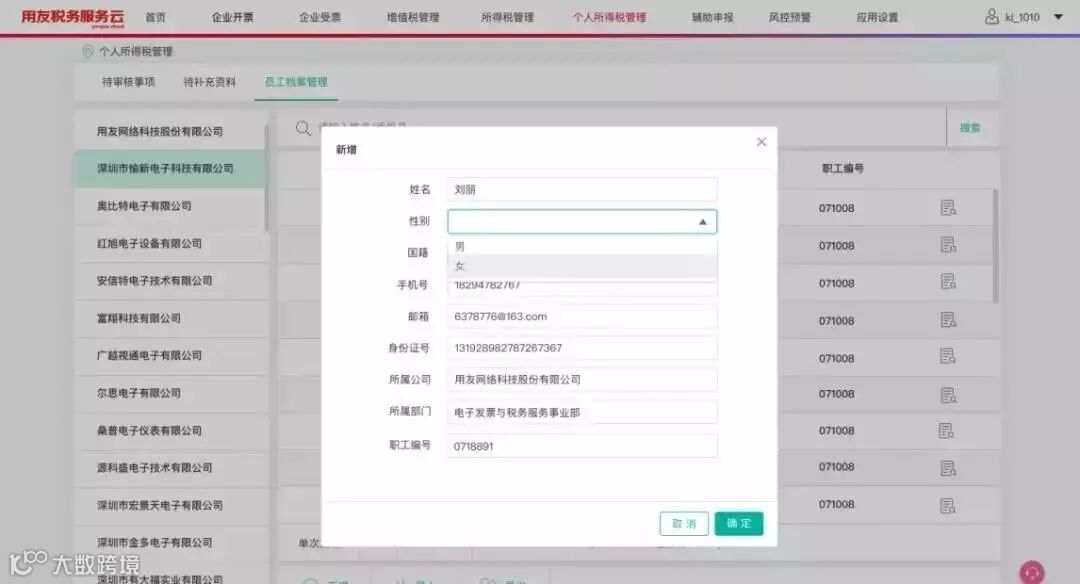This screenshot has height=584, width=1080.
Task: Switch to the 员工档案管理 tab
Action: (x=296, y=82)
